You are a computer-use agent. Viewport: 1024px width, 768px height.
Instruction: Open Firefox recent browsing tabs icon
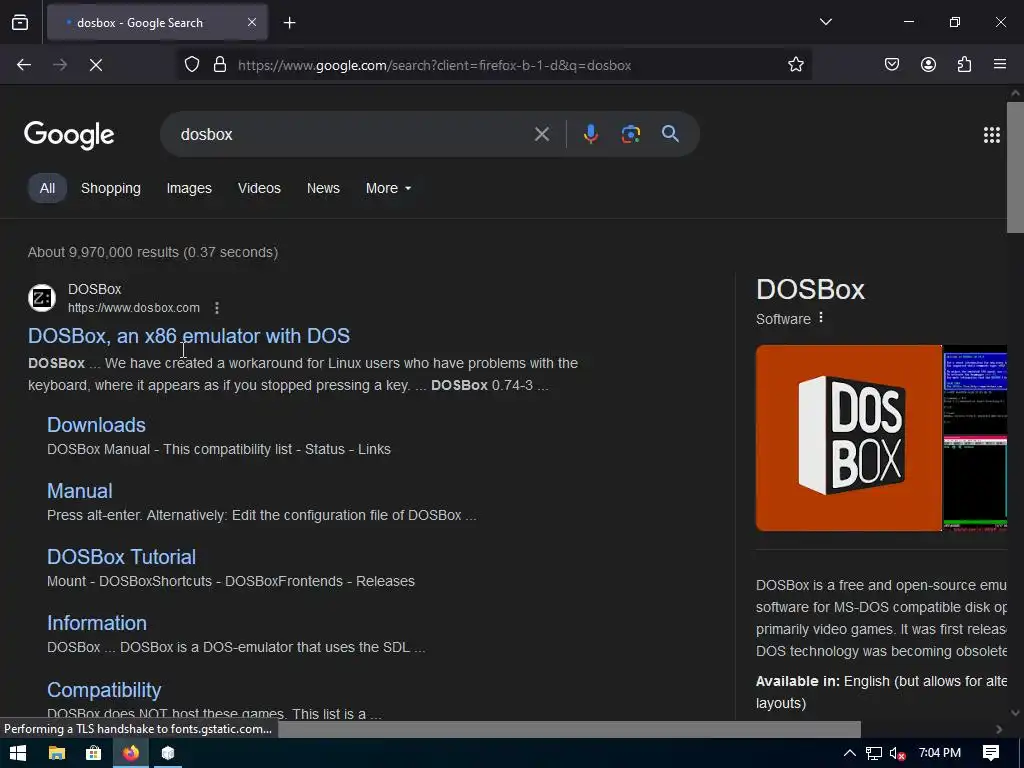click(x=20, y=23)
